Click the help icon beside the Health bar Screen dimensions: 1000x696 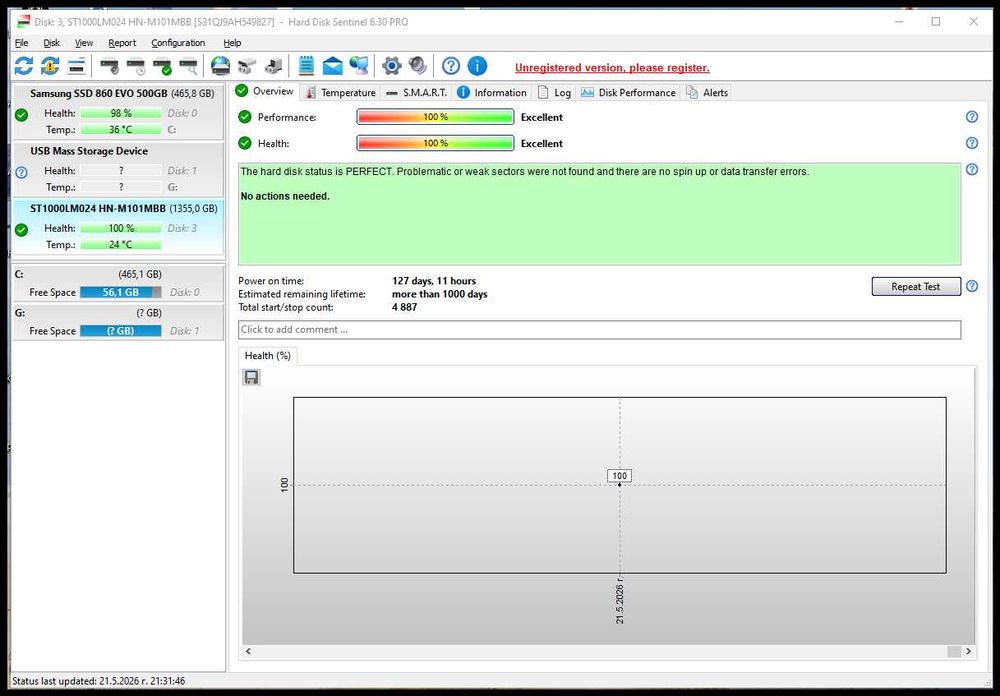(x=971, y=143)
